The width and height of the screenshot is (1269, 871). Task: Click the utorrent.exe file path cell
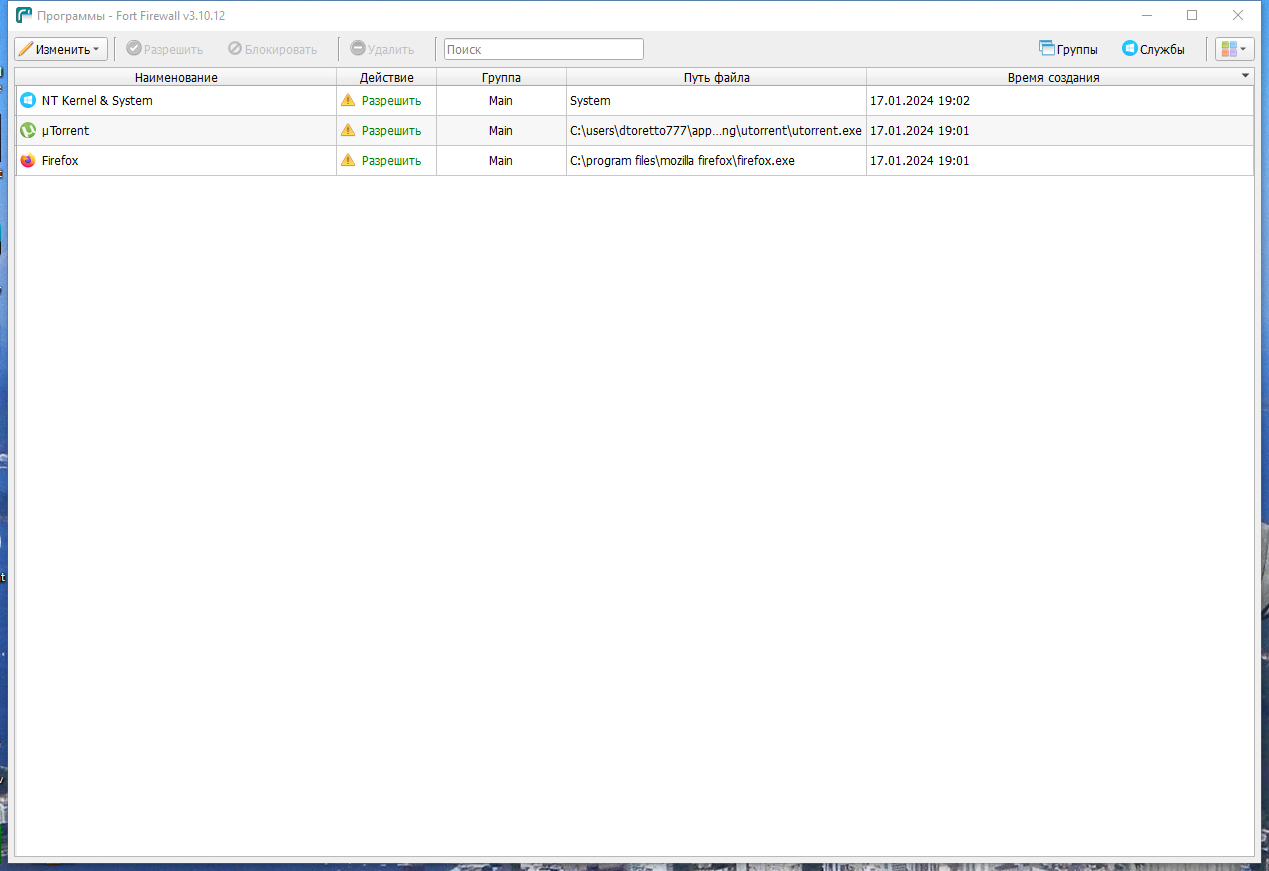716,131
